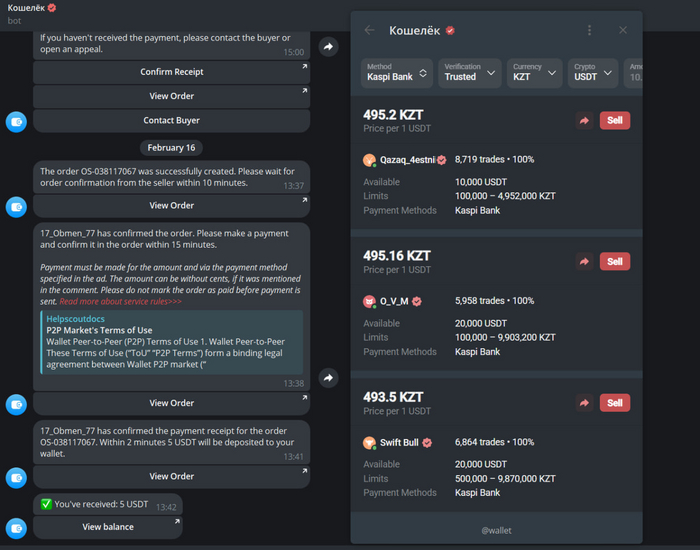Click the verified badge in Wallet panel title
The height and width of the screenshot is (550, 700).
[x=450, y=30]
